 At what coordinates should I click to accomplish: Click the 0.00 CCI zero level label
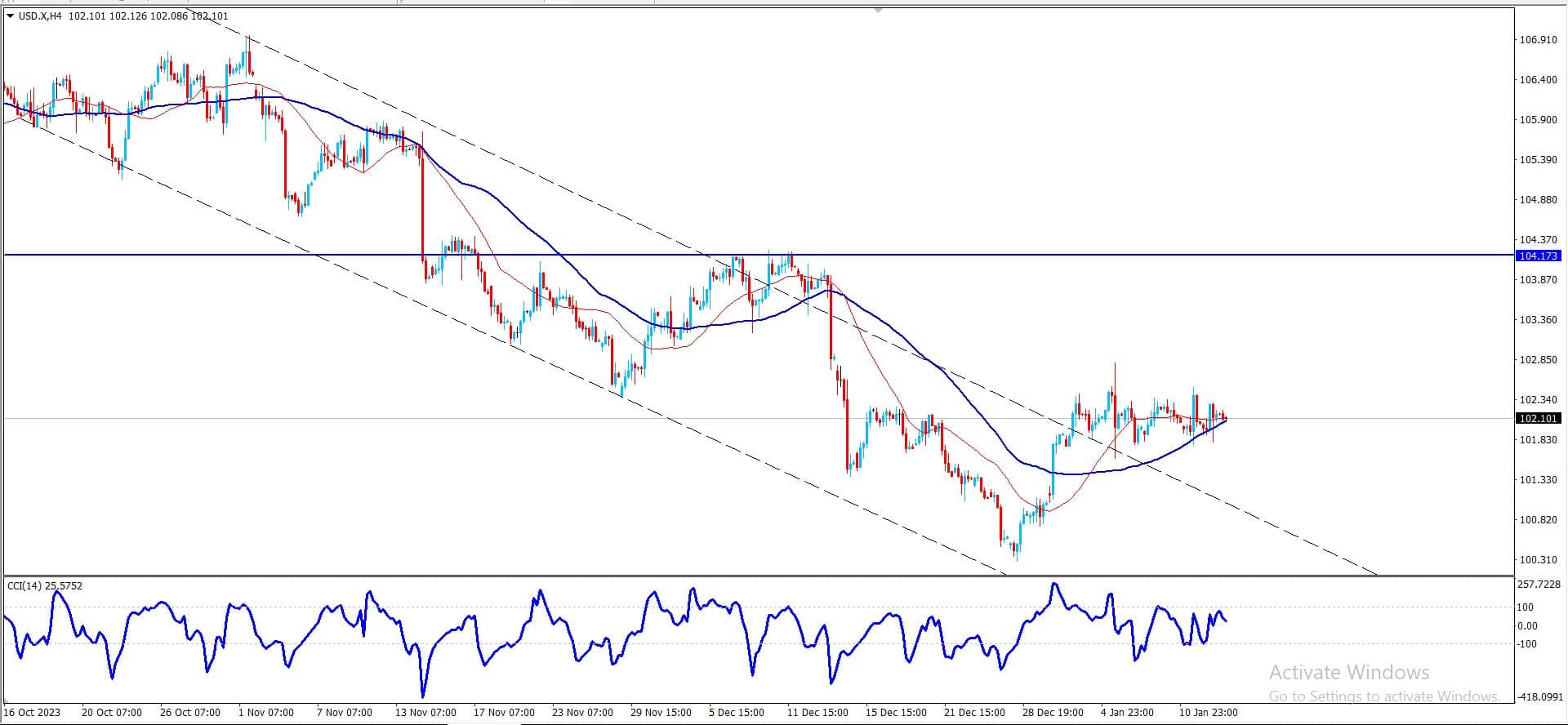[x=1528, y=625]
